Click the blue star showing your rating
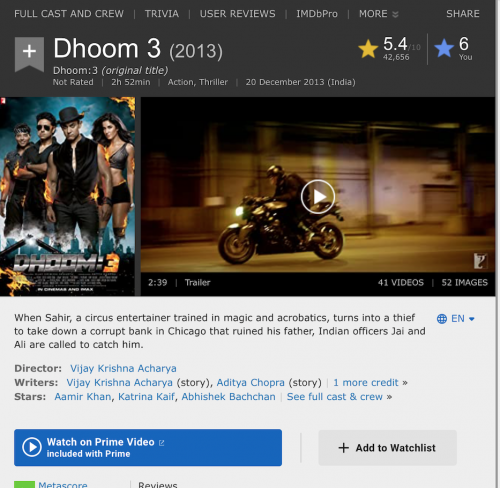500x488 pixels. click(444, 48)
